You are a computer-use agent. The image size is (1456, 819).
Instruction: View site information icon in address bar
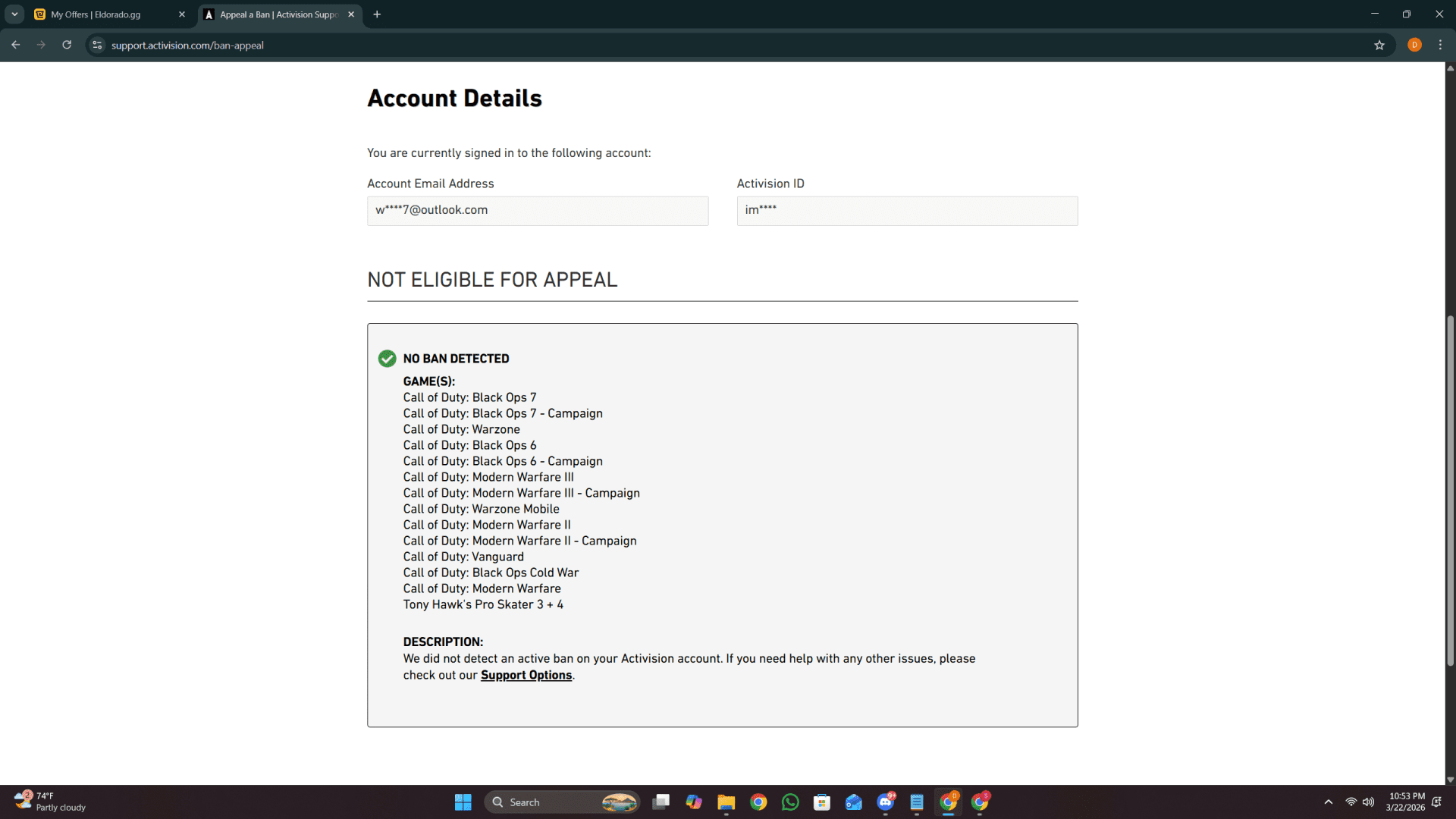click(x=97, y=45)
